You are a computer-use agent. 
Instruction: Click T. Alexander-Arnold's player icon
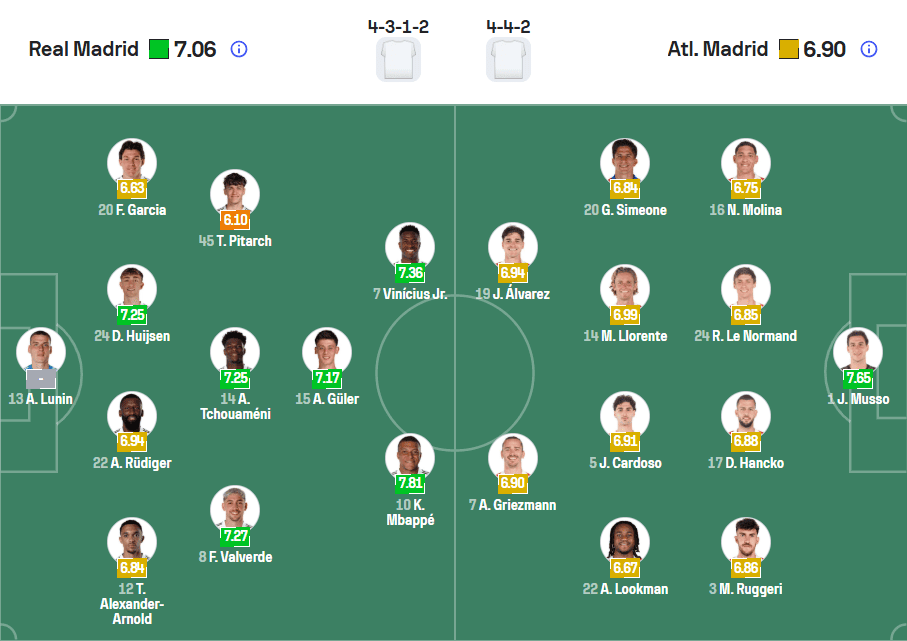132,540
